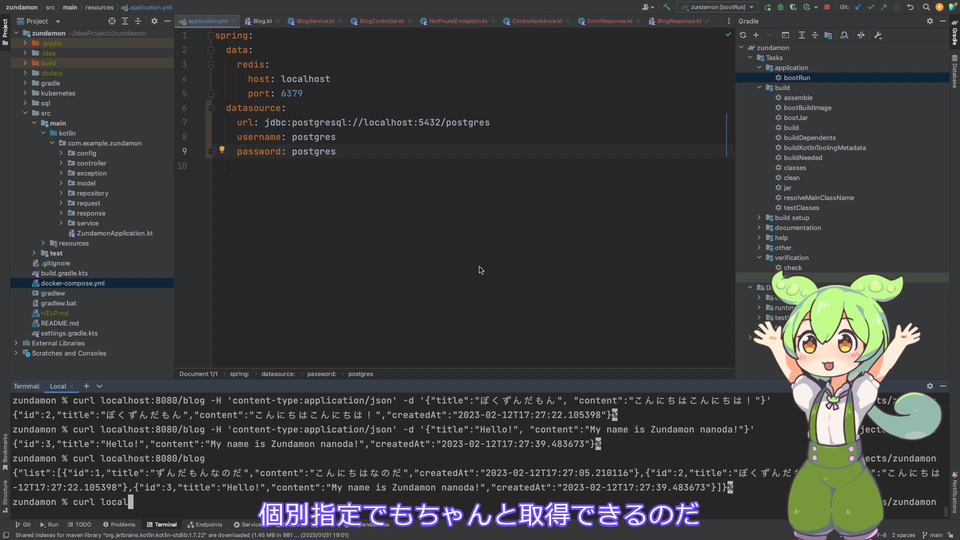960x540 pixels.
Task: Open the TODO tool window button
Action: click(80, 525)
